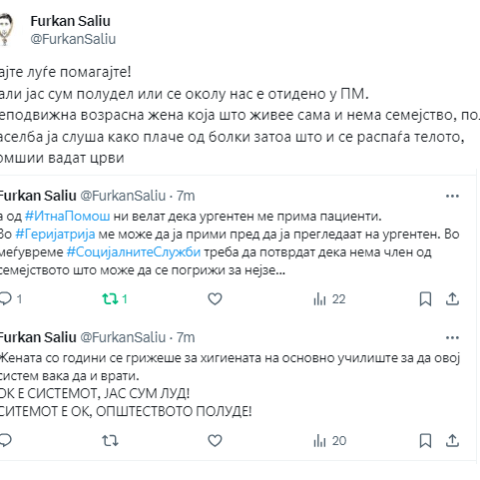Retweet the tweet about СИСТЕМОТ

point(110,441)
